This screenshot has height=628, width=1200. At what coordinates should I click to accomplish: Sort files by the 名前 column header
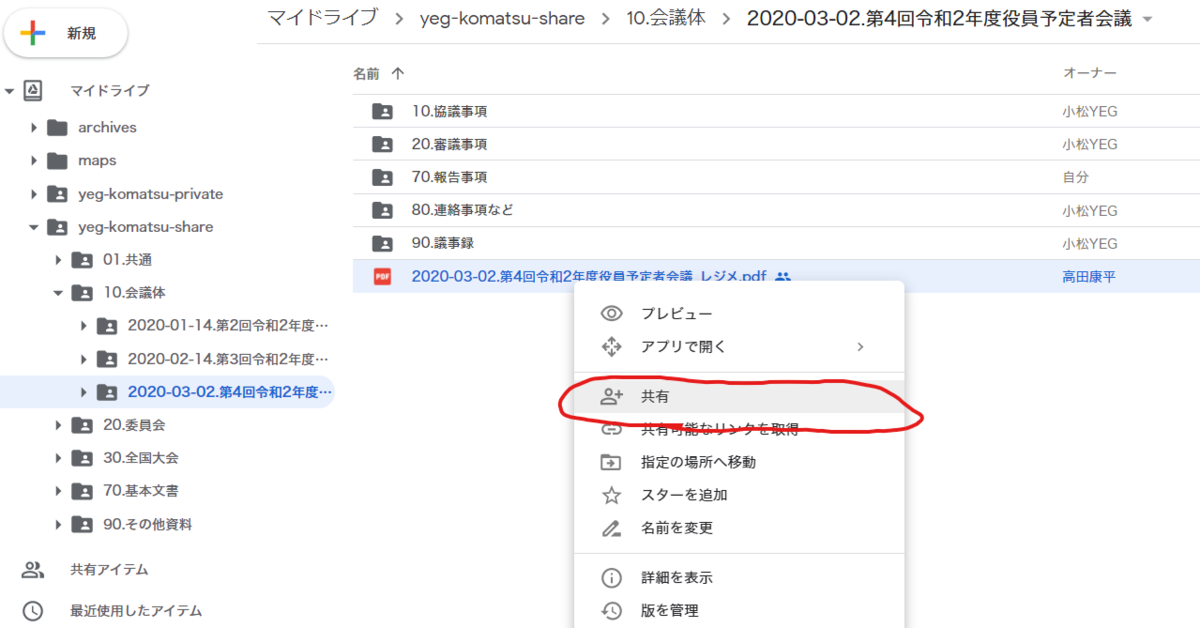[x=380, y=73]
